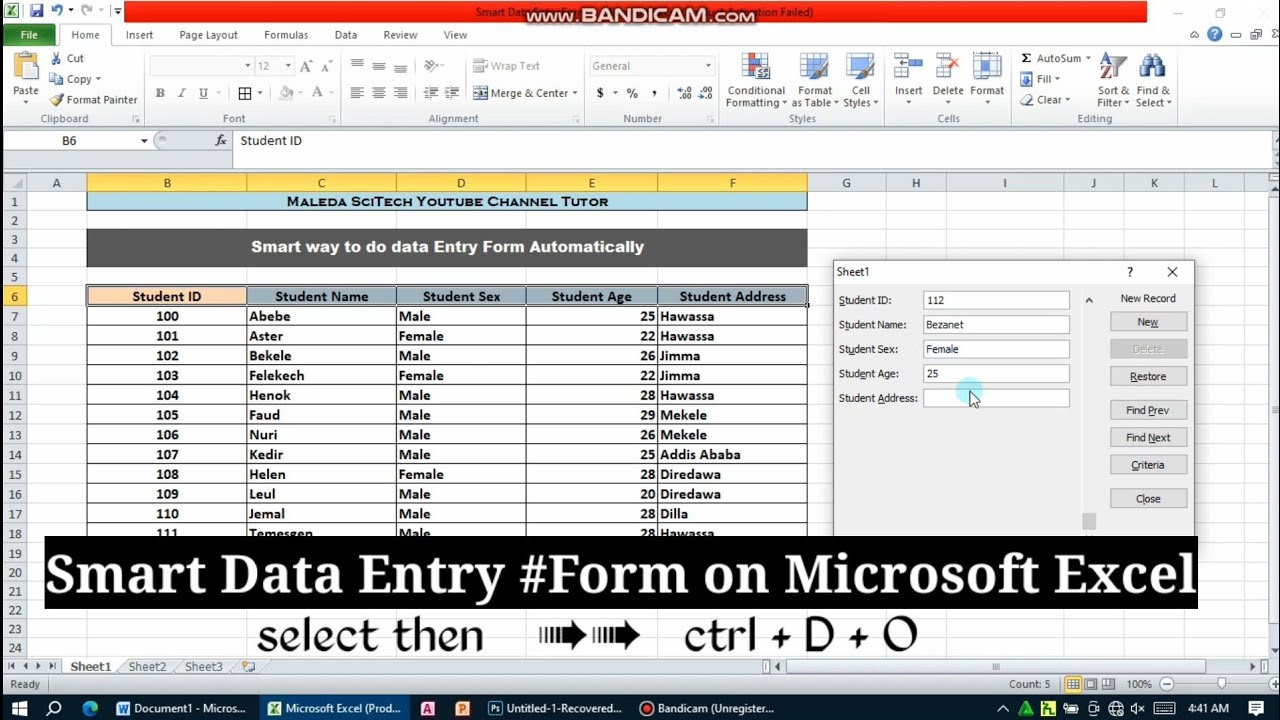Image resolution: width=1280 pixels, height=720 pixels.
Task: Switch to the Insert ribbon tab
Action: [139, 35]
